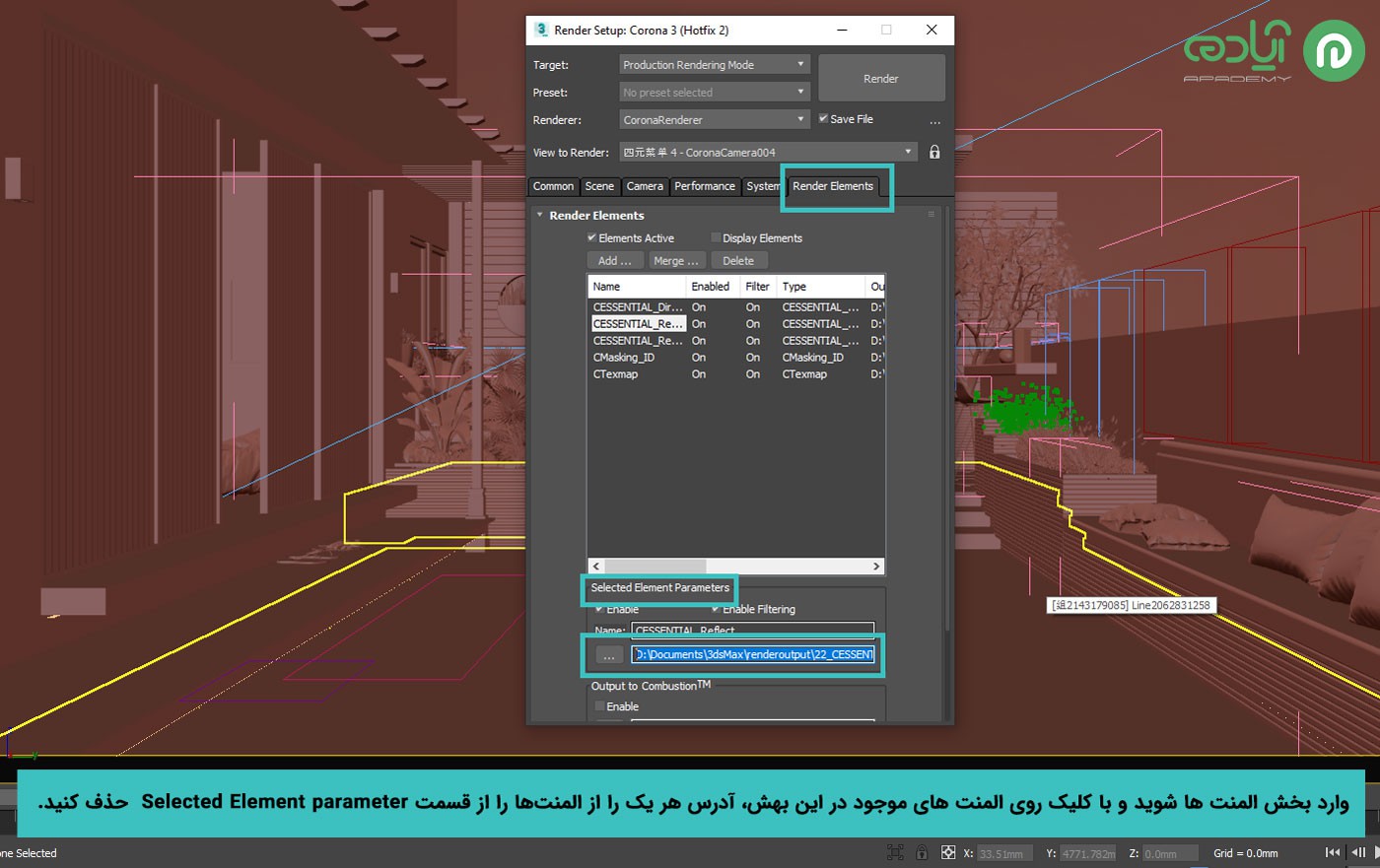Click the element Name input field

click(x=752, y=629)
